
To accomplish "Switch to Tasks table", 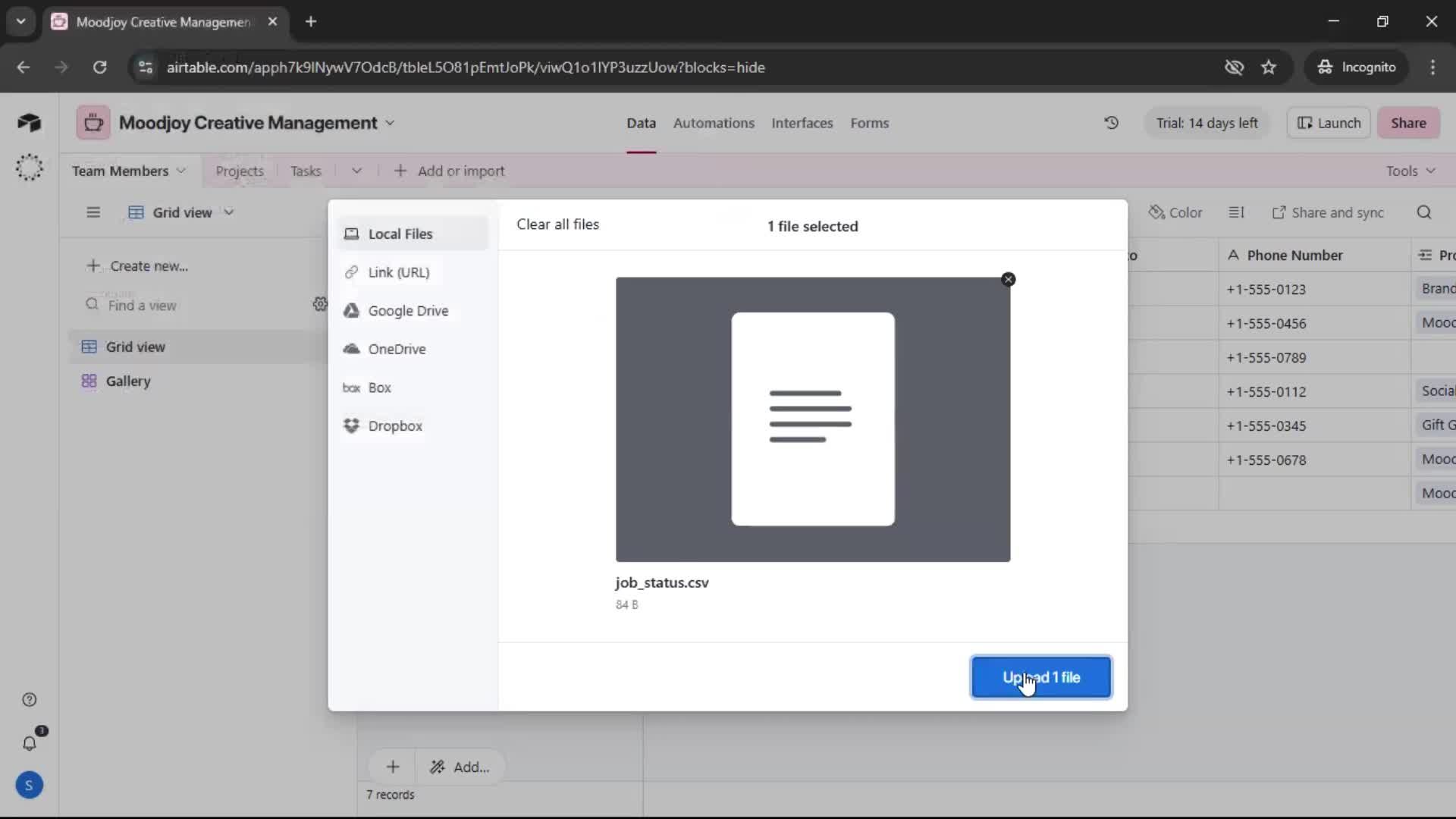I will [306, 171].
